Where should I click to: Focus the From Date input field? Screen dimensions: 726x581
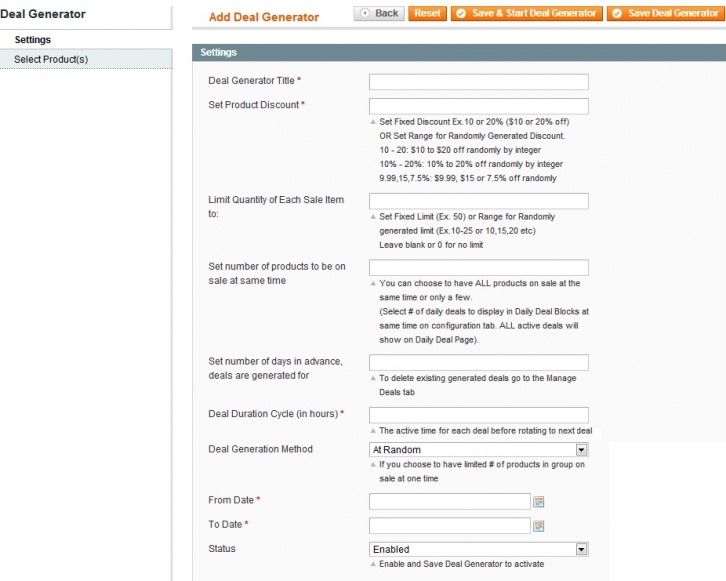pyautogui.click(x=450, y=501)
